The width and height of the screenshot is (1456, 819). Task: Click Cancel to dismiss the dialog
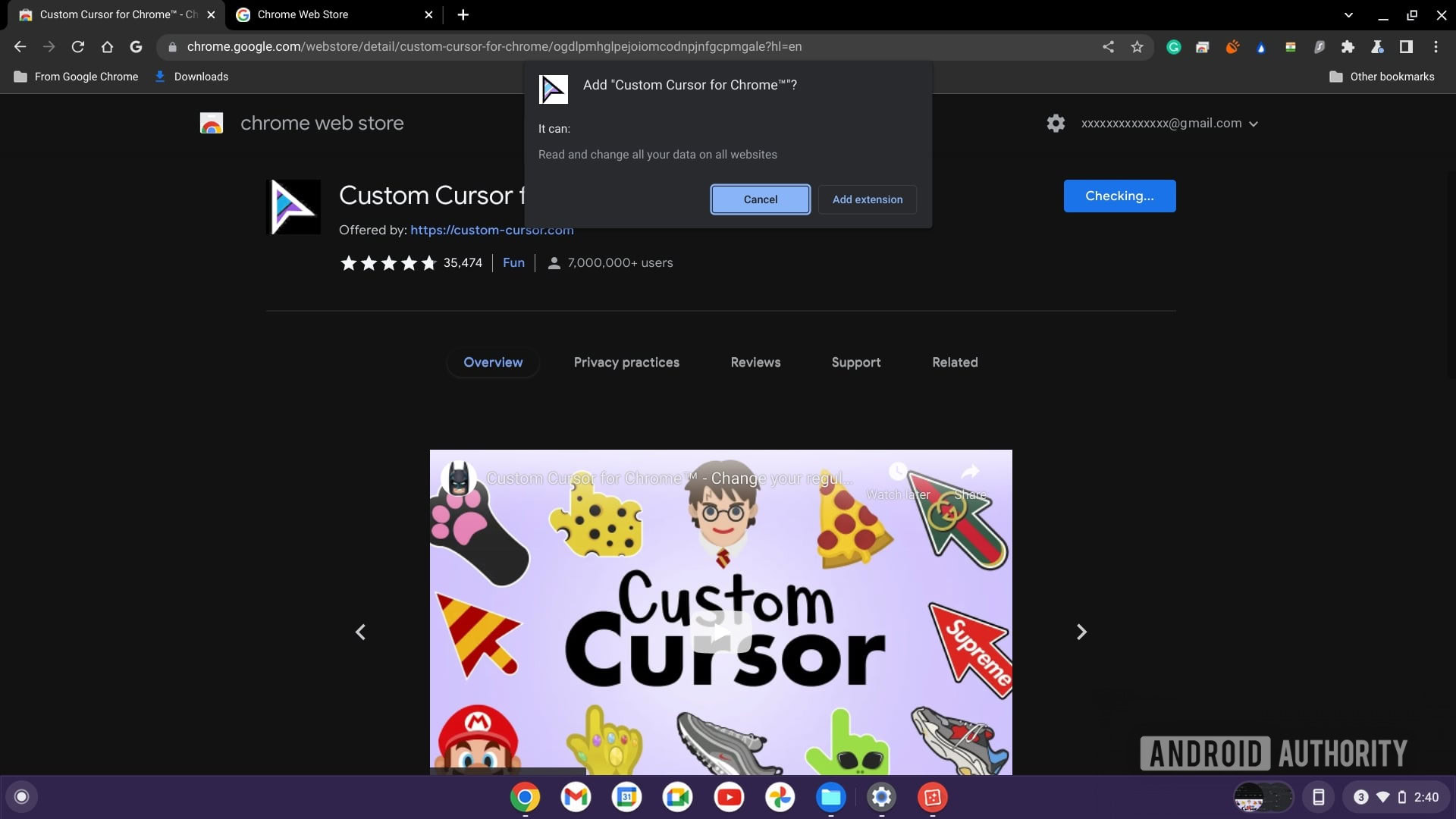[760, 199]
